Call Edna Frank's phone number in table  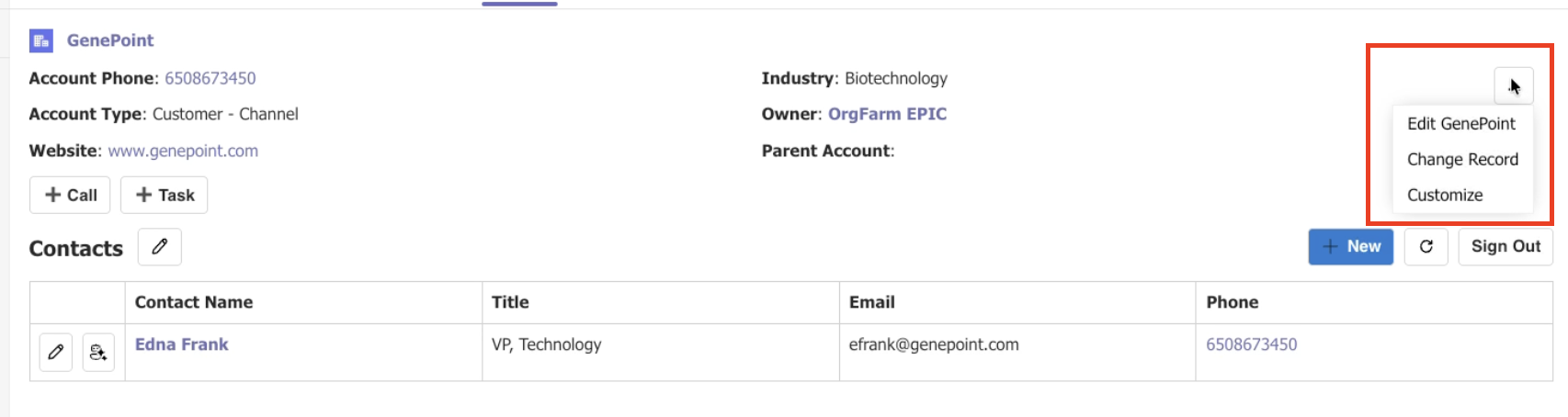click(x=1251, y=344)
